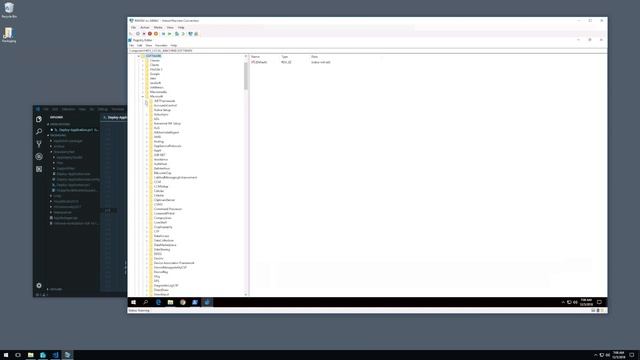Click the red Shut Down VM toolbar button
The image size is (640, 360).
pyautogui.click(x=150, y=34)
